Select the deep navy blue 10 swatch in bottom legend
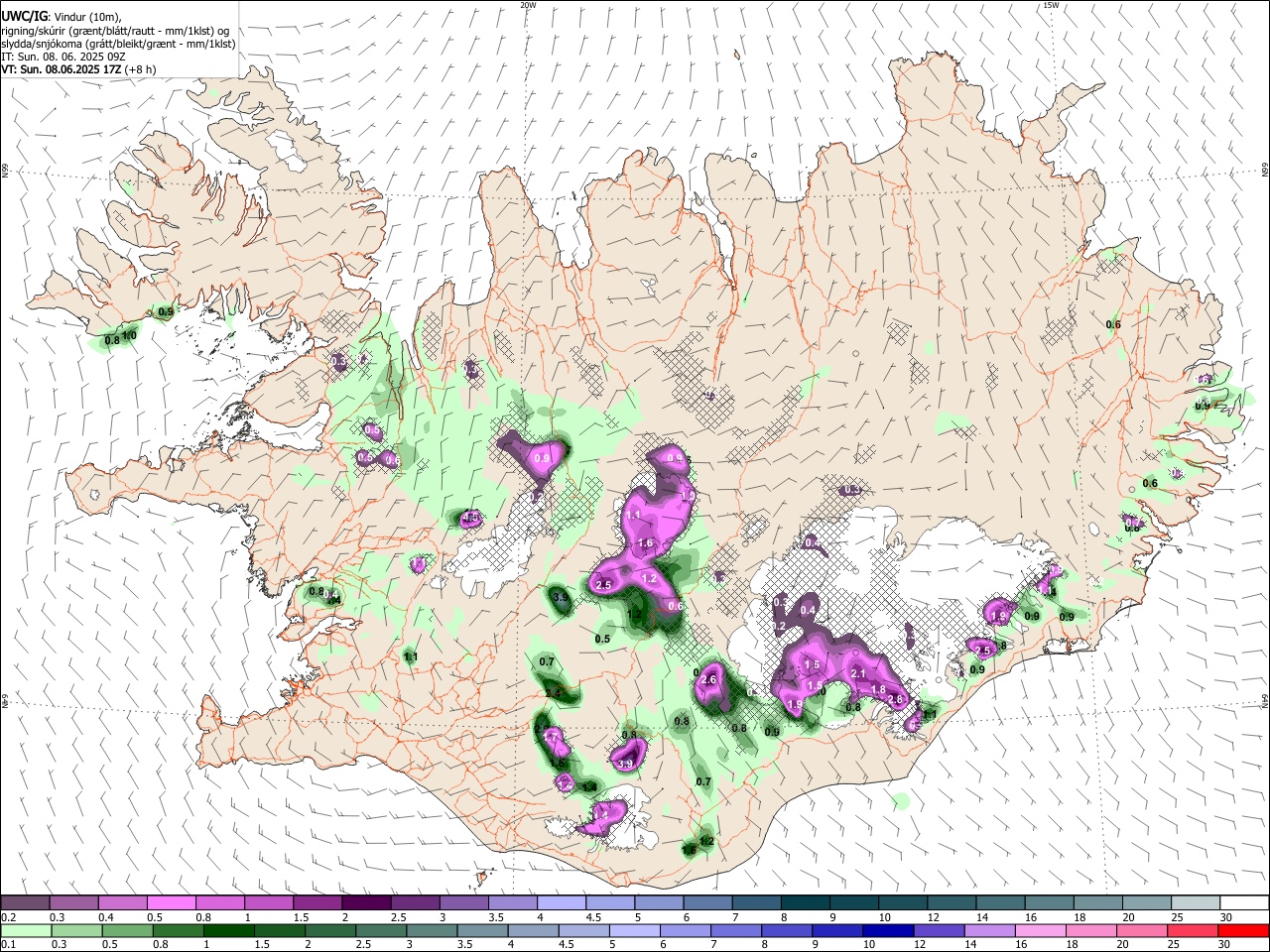Image resolution: width=1270 pixels, height=952 pixels. pos(888,931)
